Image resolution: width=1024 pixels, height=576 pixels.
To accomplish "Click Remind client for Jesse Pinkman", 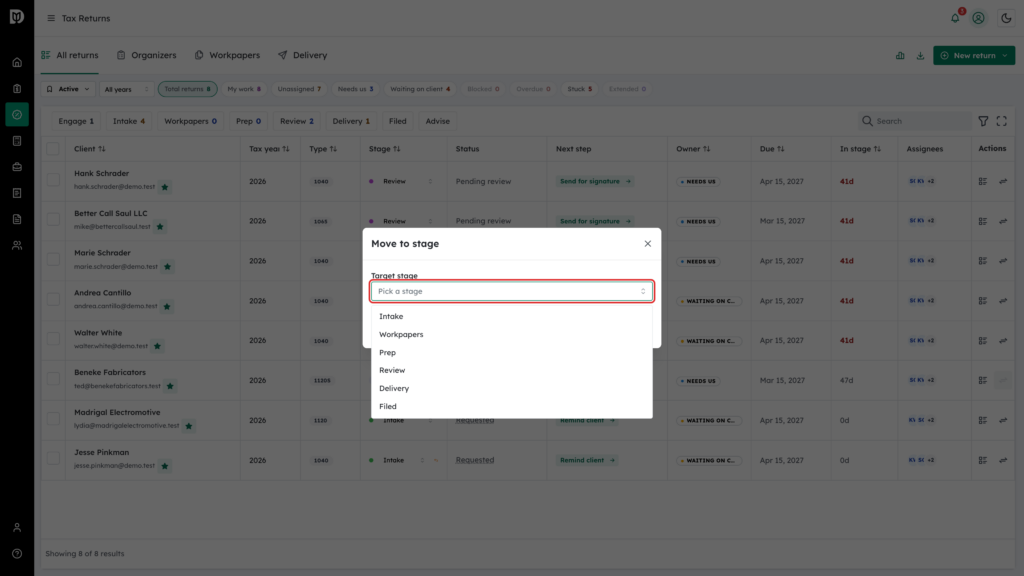I will 587,460.
